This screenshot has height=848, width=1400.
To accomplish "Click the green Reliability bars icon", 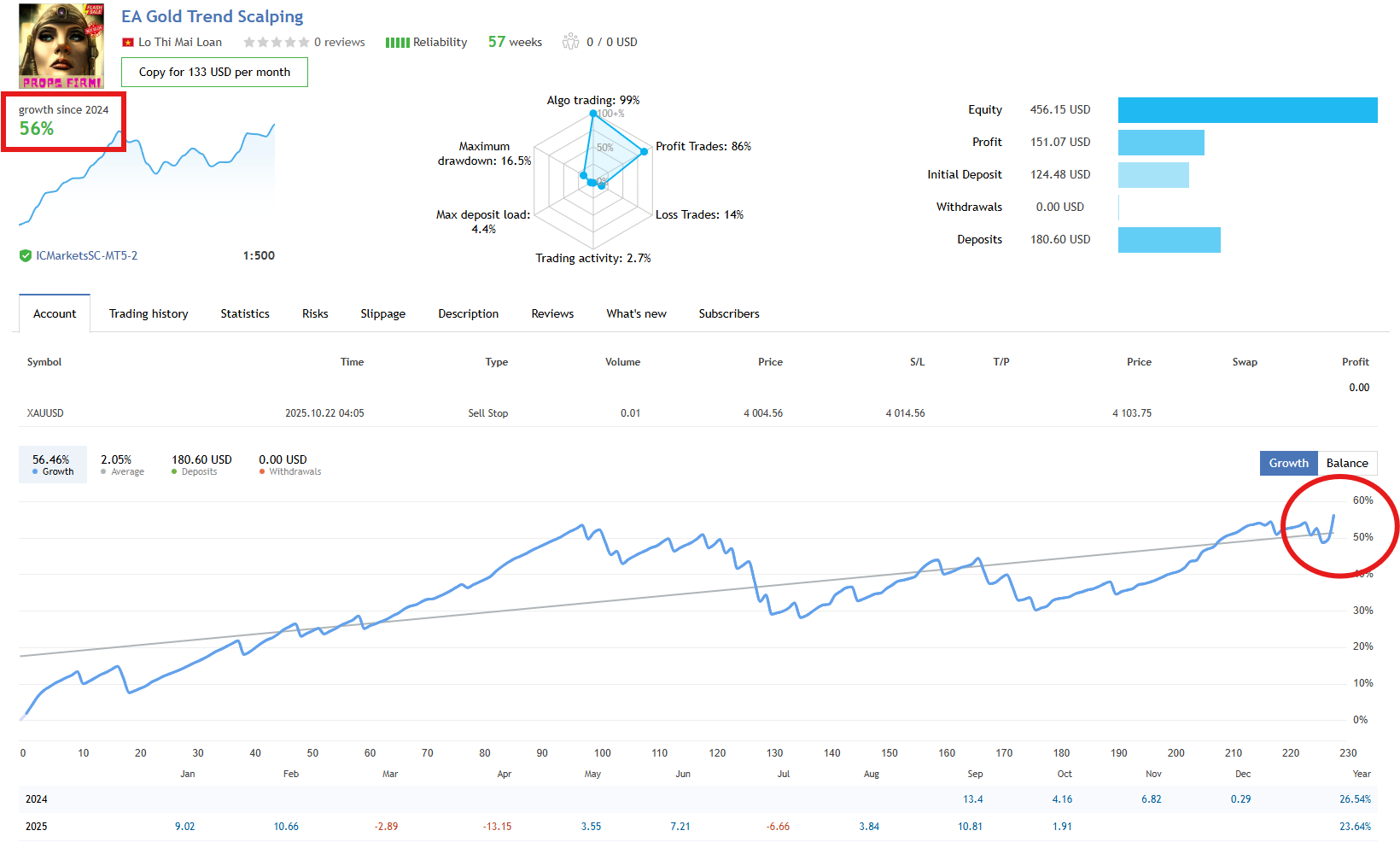I will point(397,43).
